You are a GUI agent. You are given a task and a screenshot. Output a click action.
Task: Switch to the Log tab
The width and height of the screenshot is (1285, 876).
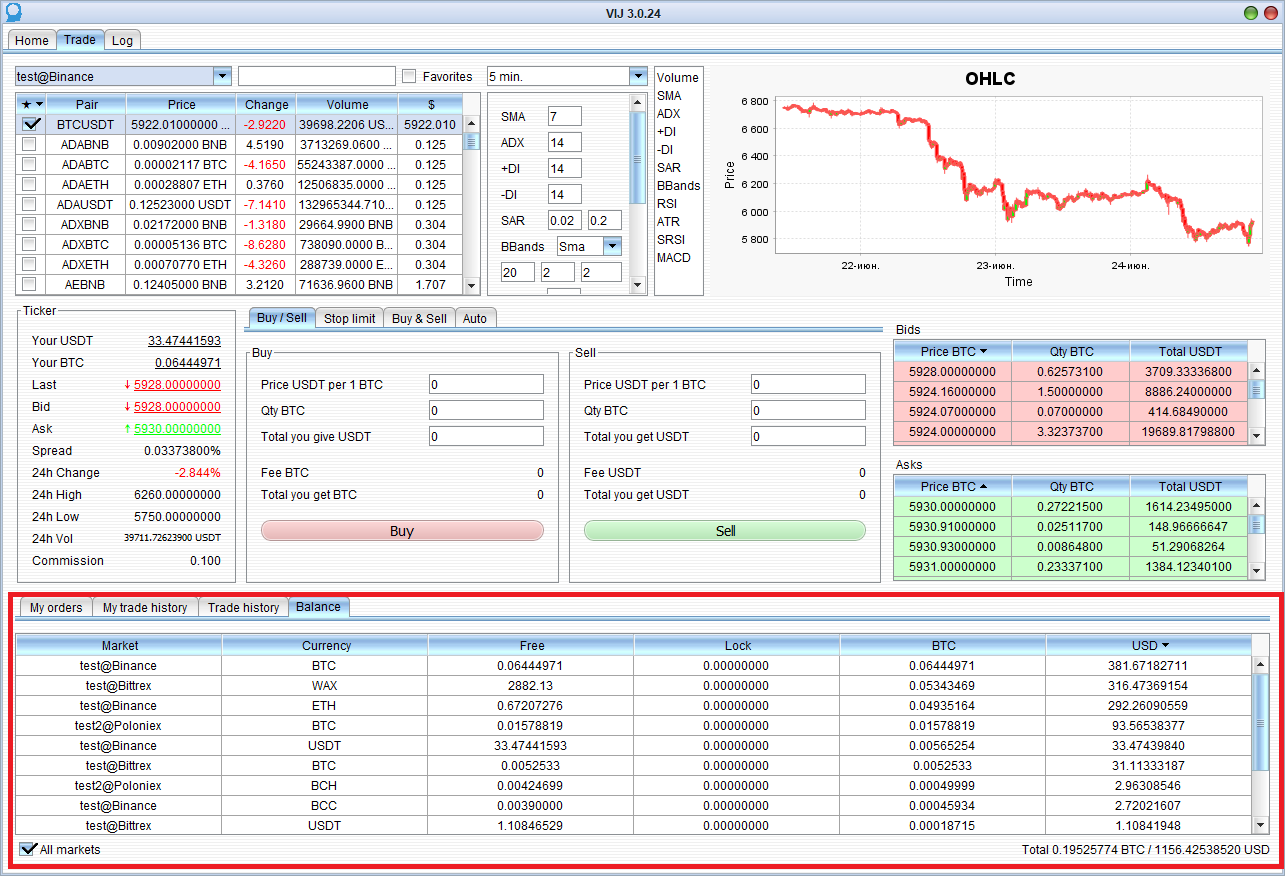(122, 40)
